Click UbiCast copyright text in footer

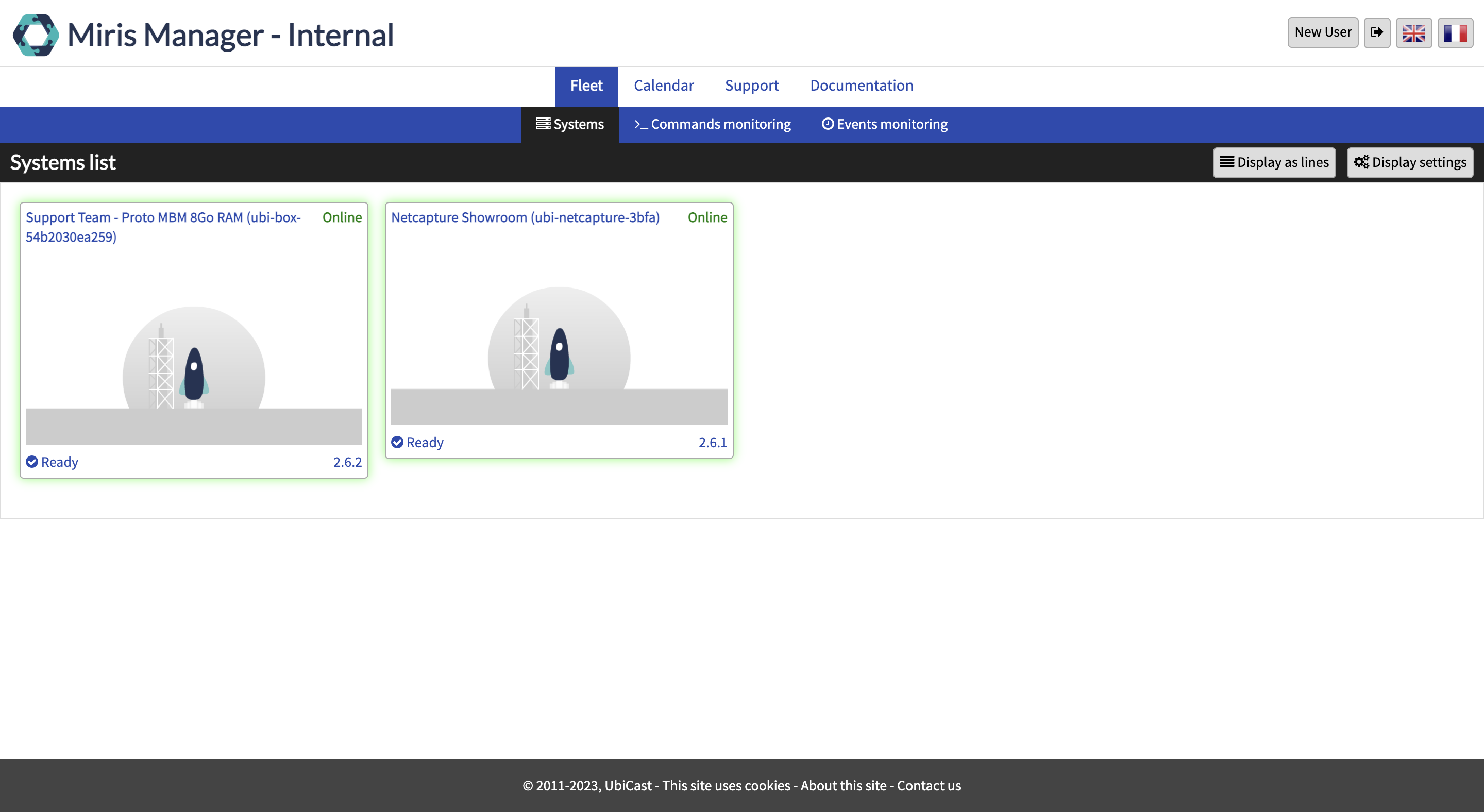pyautogui.click(x=587, y=786)
